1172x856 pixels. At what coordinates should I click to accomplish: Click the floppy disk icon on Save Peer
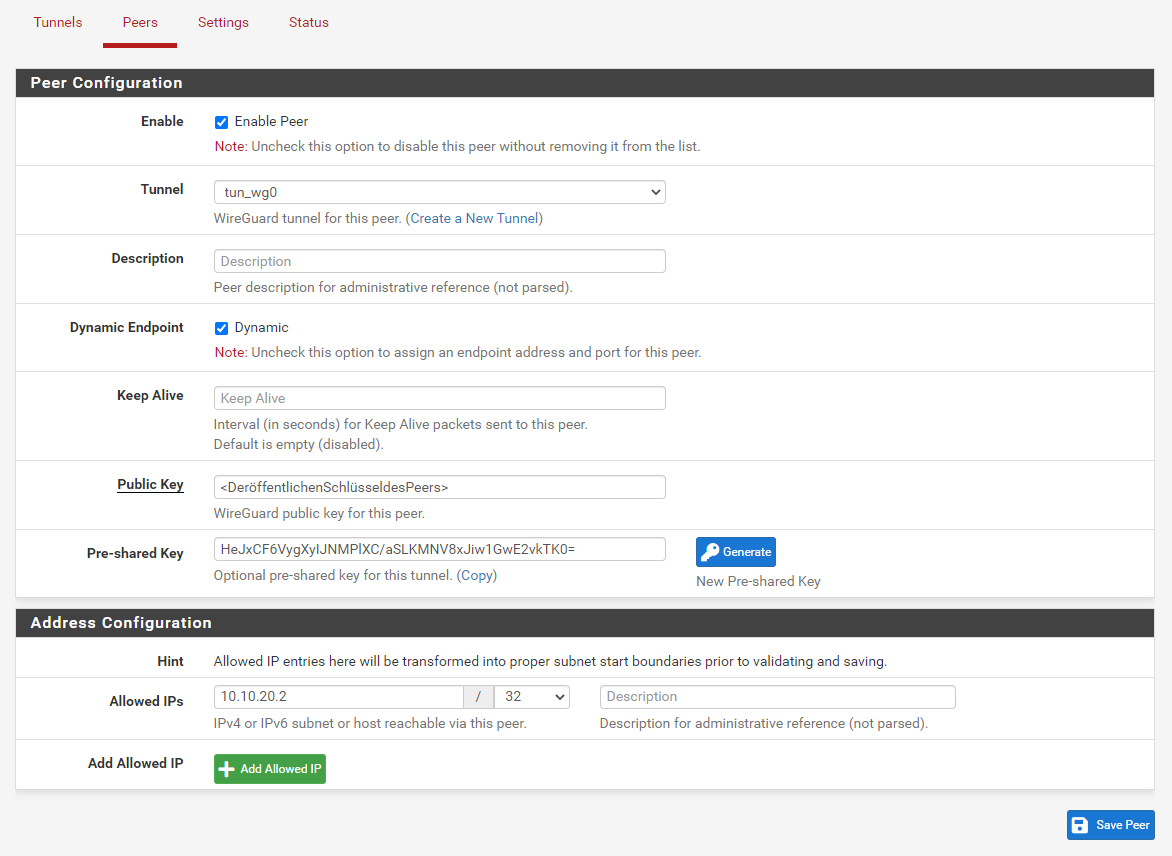point(1080,825)
